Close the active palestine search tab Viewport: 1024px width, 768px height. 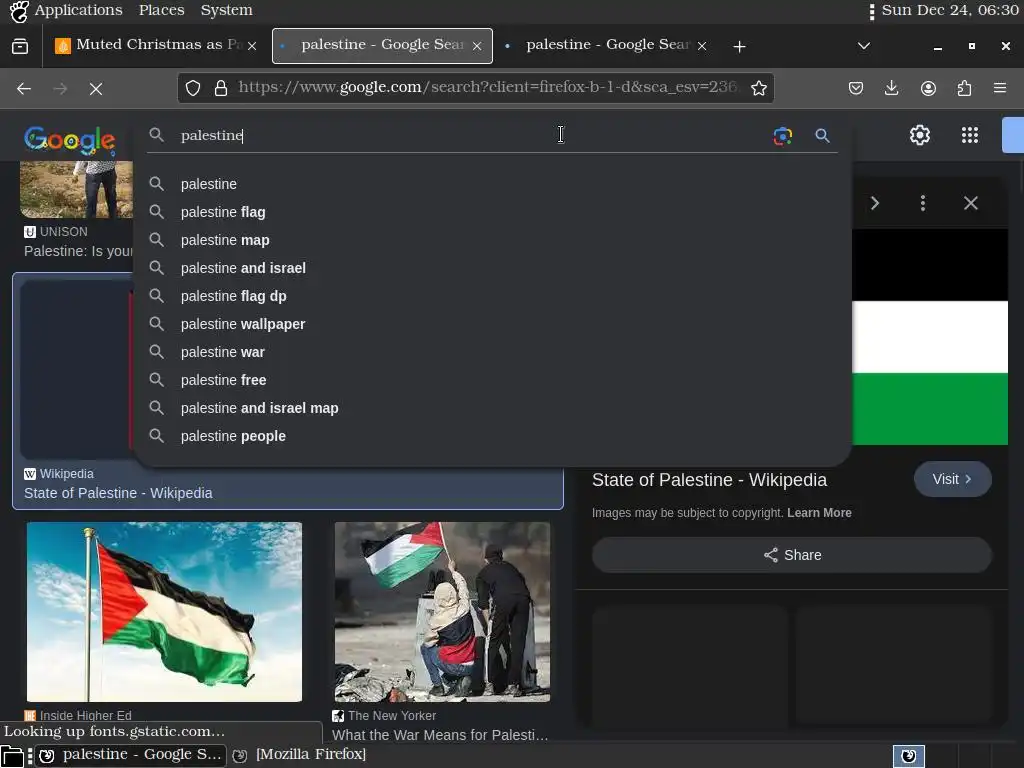pyautogui.click(x=477, y=46)
